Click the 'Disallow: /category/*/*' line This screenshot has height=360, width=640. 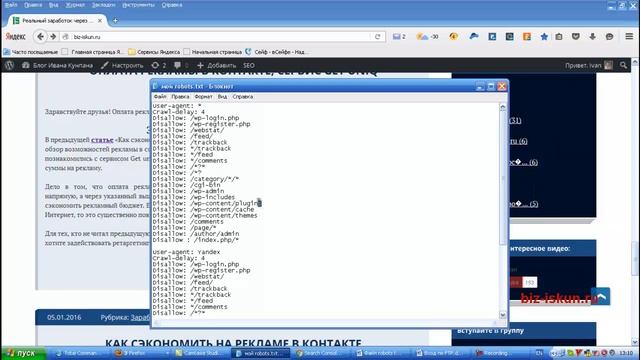[x=196, y=179]
